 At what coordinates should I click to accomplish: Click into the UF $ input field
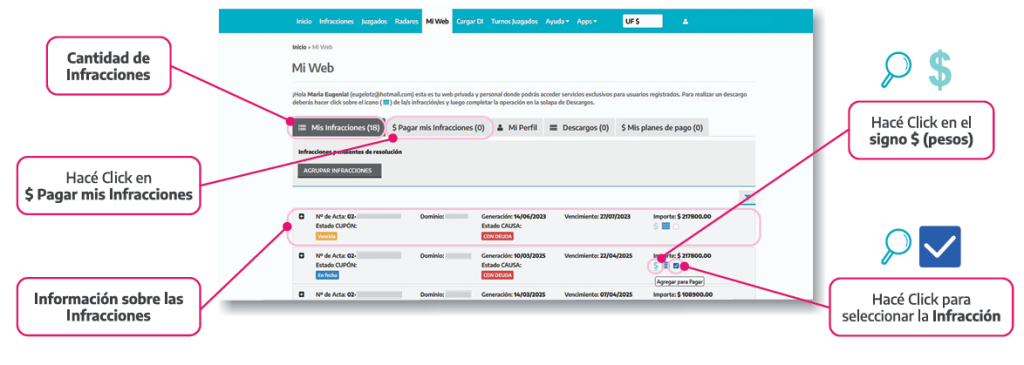(x=643, y=22)
